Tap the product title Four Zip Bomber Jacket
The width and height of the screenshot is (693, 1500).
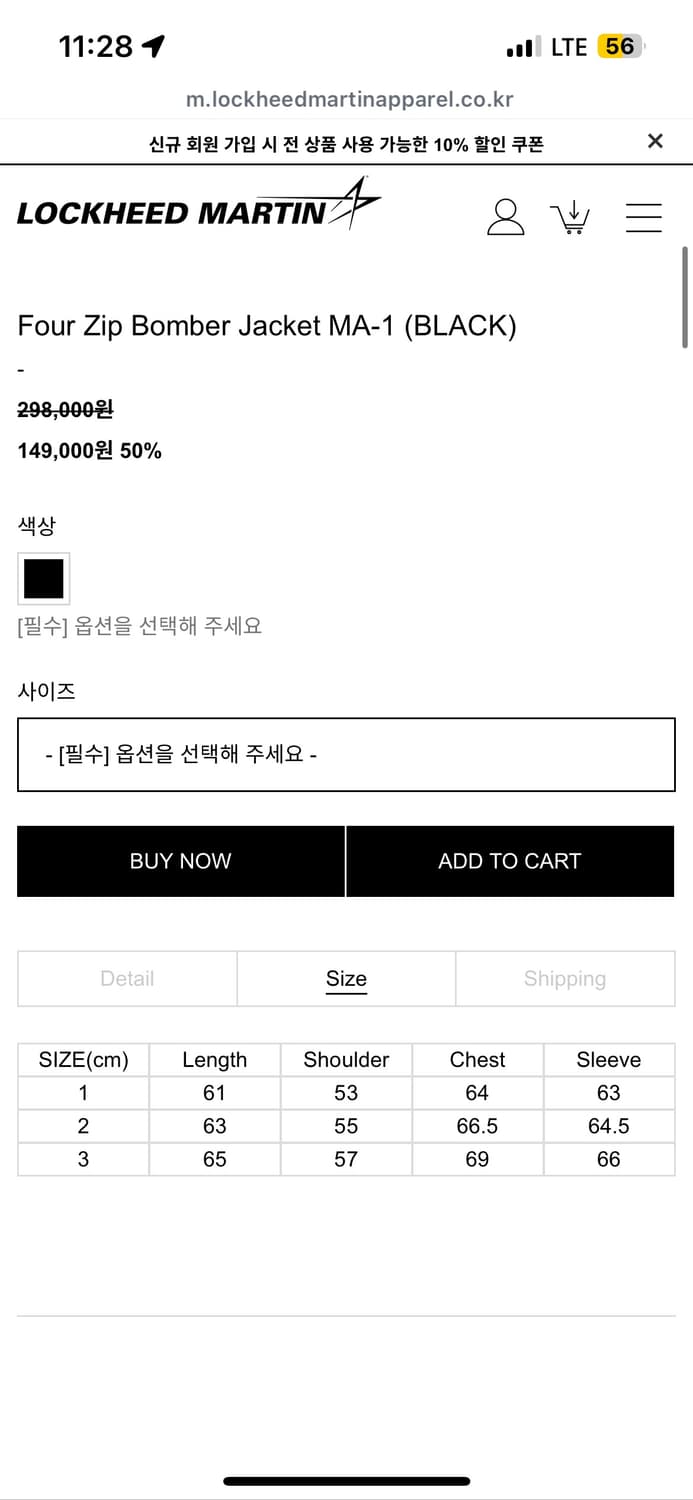[x=267, y=326]
